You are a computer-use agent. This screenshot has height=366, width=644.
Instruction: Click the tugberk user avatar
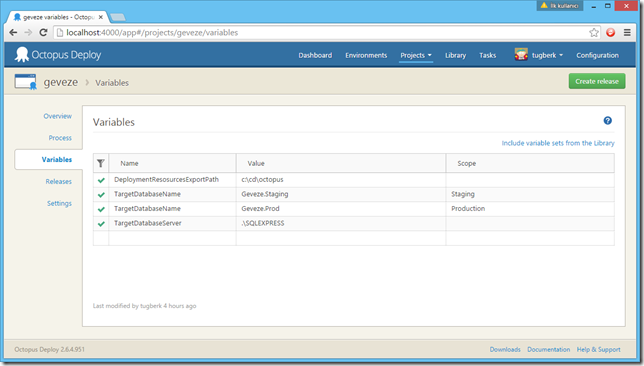click(521, 55)
